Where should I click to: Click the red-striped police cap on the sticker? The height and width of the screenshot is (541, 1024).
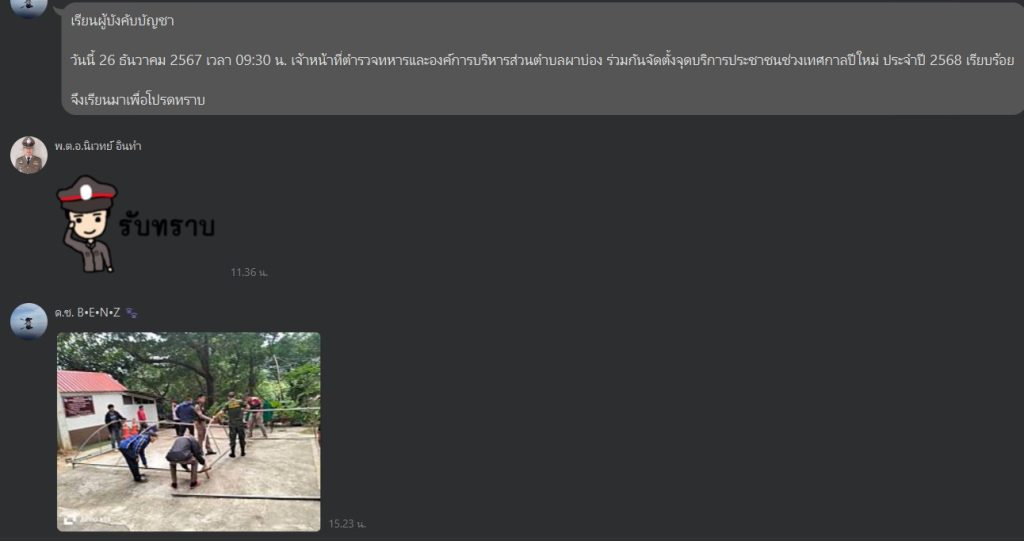(87, 192)
